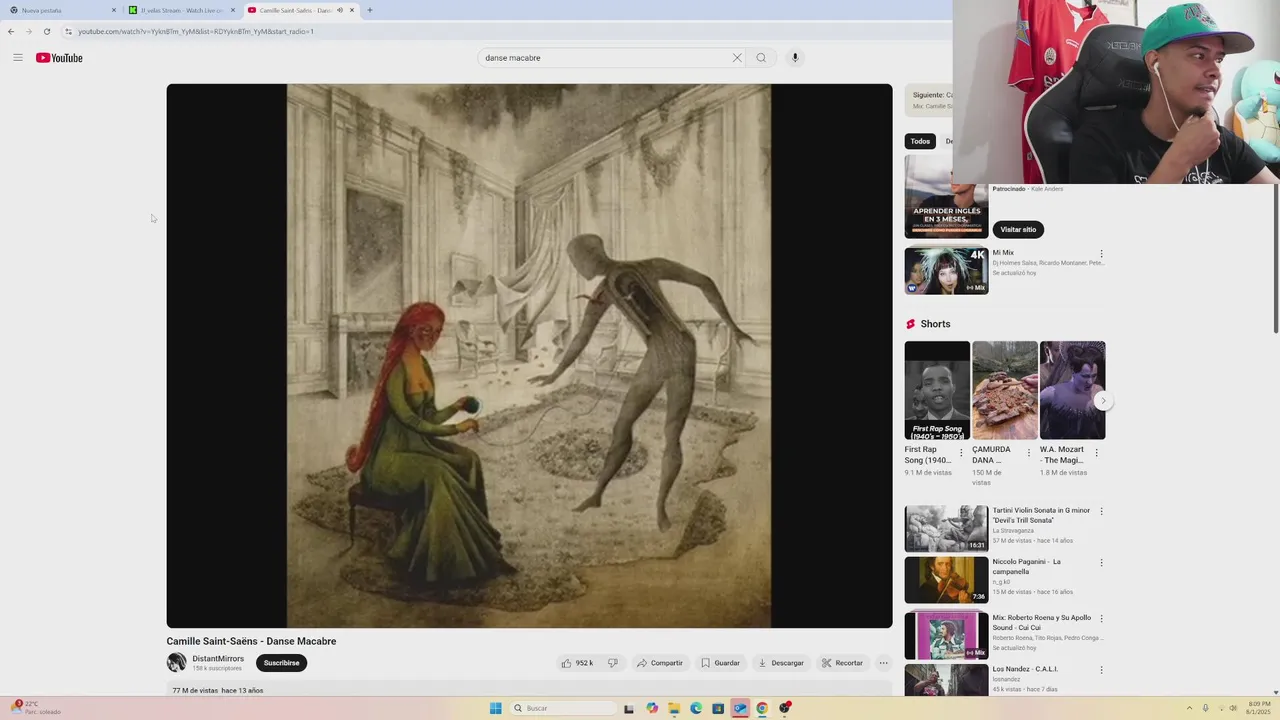The image size is (1280, 720).
Task: Open the W.A. Mozart Magic short
Action: coord(1072,390)
